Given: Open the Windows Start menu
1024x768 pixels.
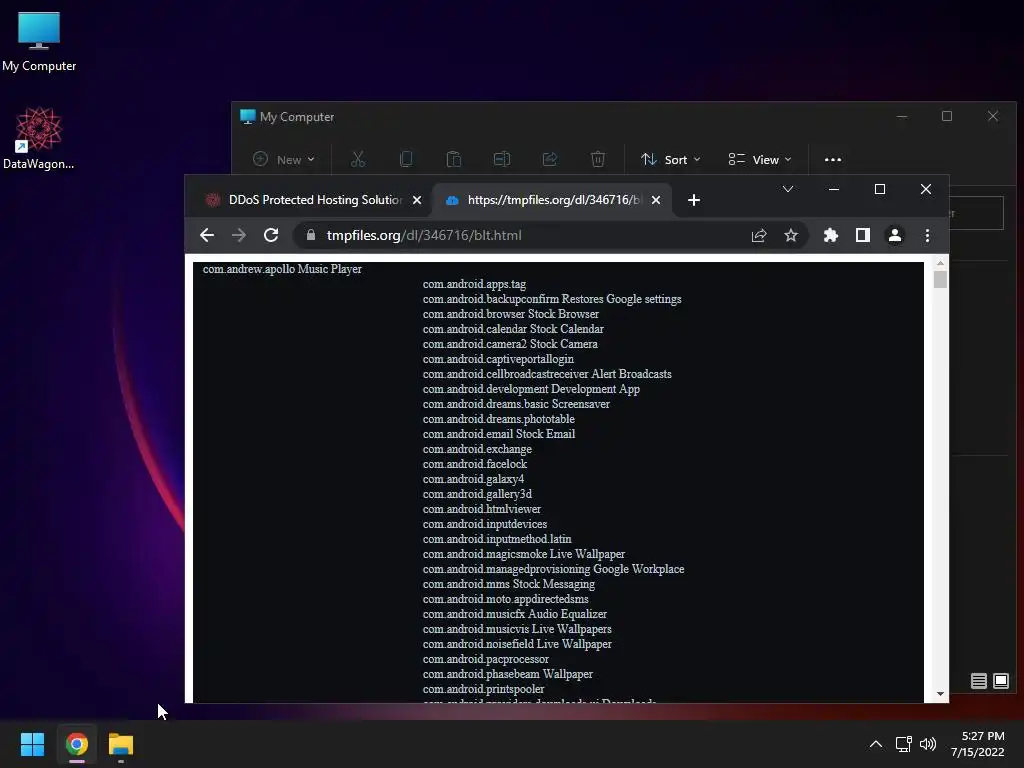Looking at the screenshot, I should (32, 744).
